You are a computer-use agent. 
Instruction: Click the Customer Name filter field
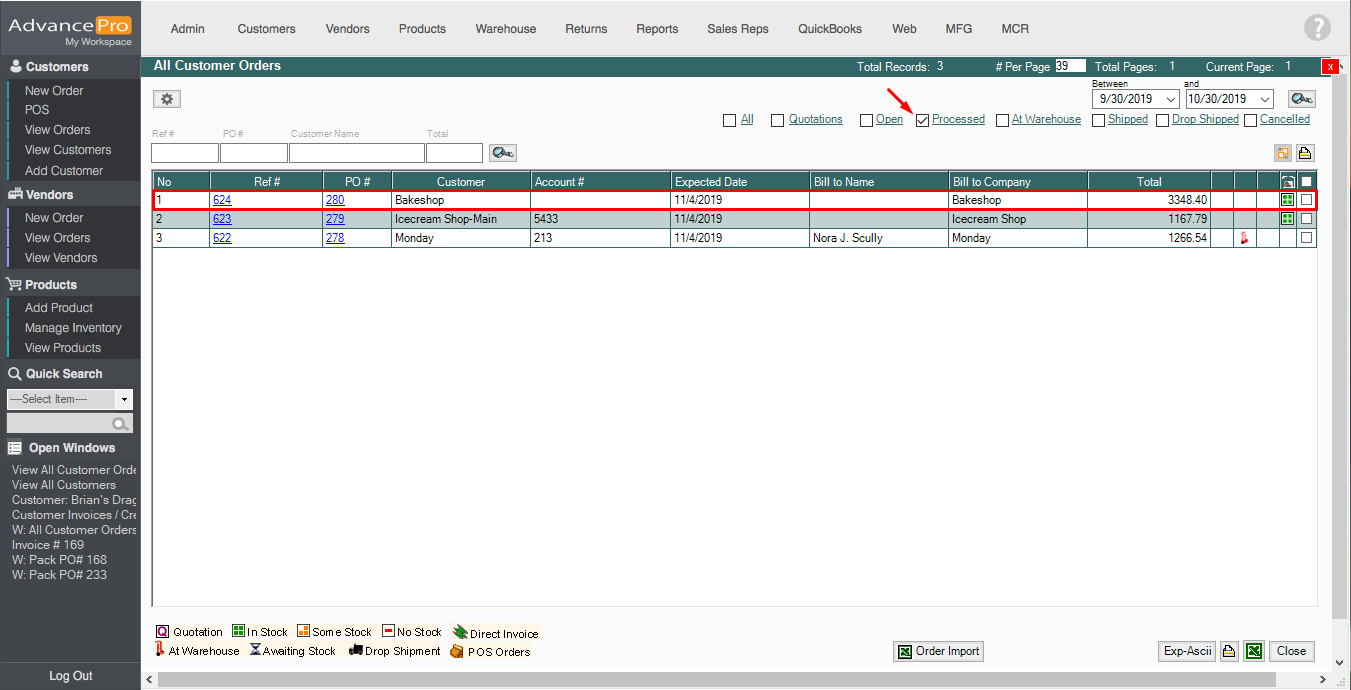point(356,153)
